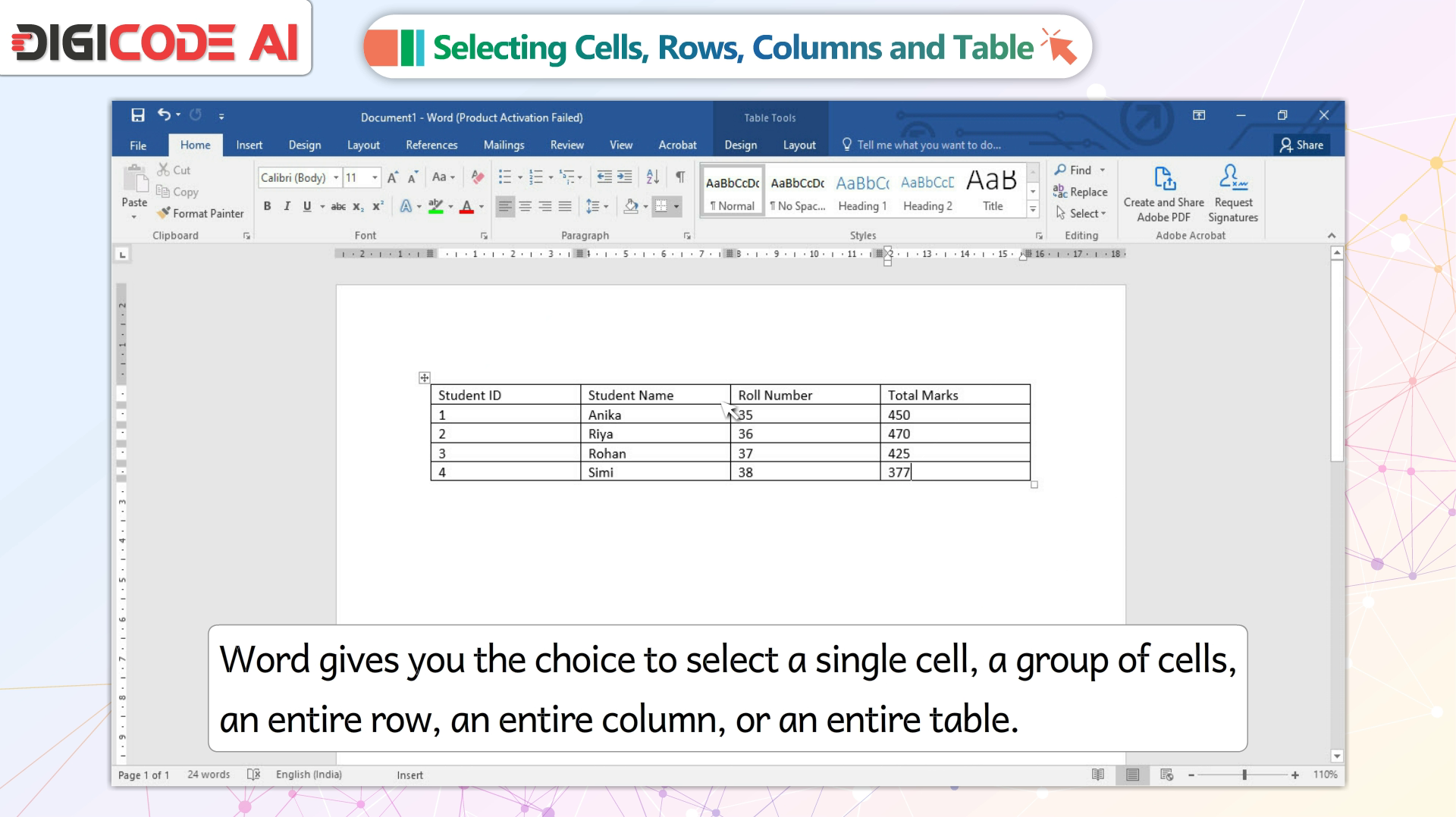Toggle Bold formatting
The width and height of the screenshot is (1456, 817).
pos(267,206)
